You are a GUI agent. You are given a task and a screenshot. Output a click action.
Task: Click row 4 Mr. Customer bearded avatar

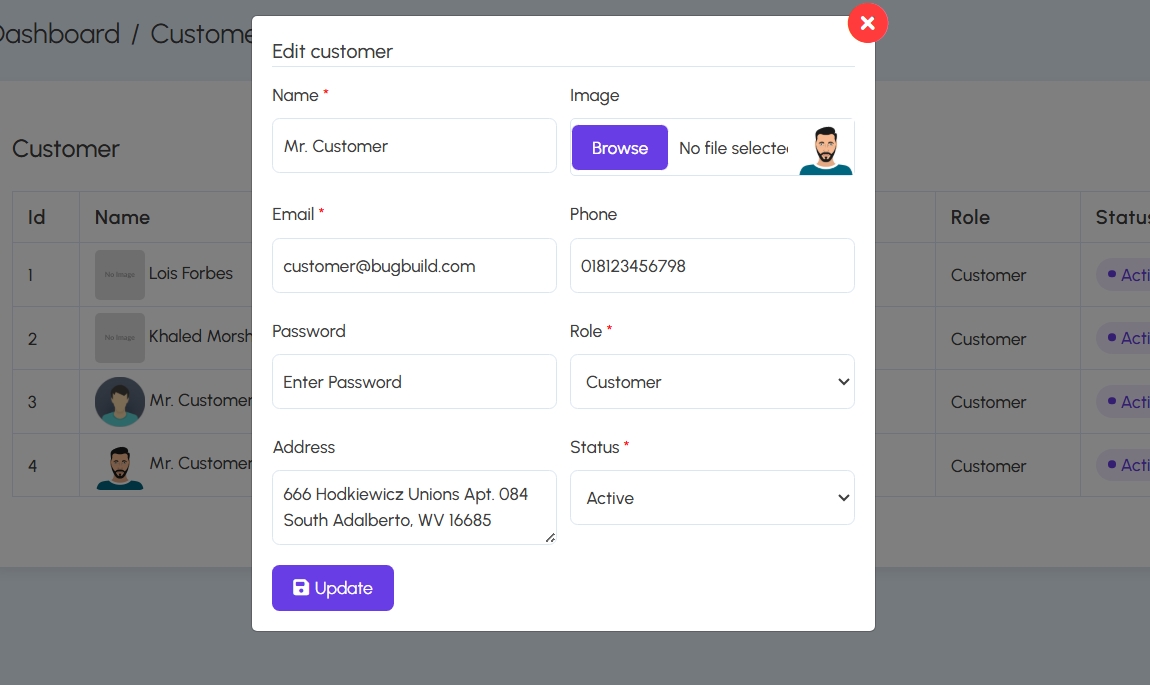[120, 468]
